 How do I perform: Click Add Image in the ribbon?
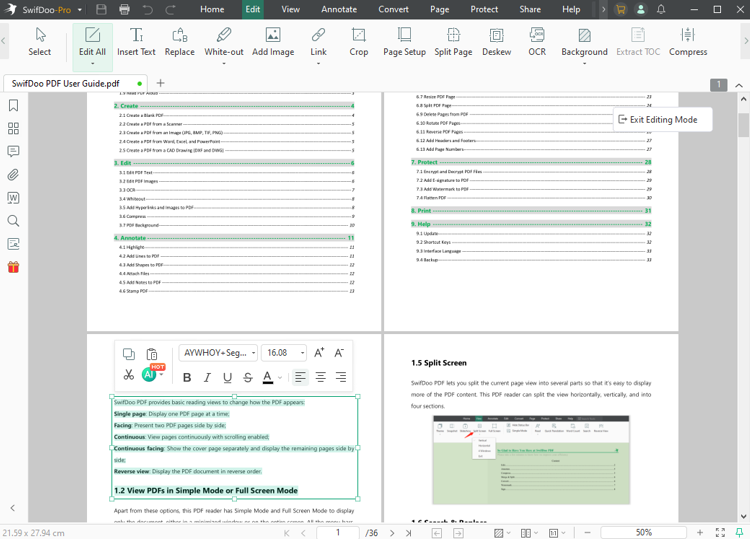point(273,42)
